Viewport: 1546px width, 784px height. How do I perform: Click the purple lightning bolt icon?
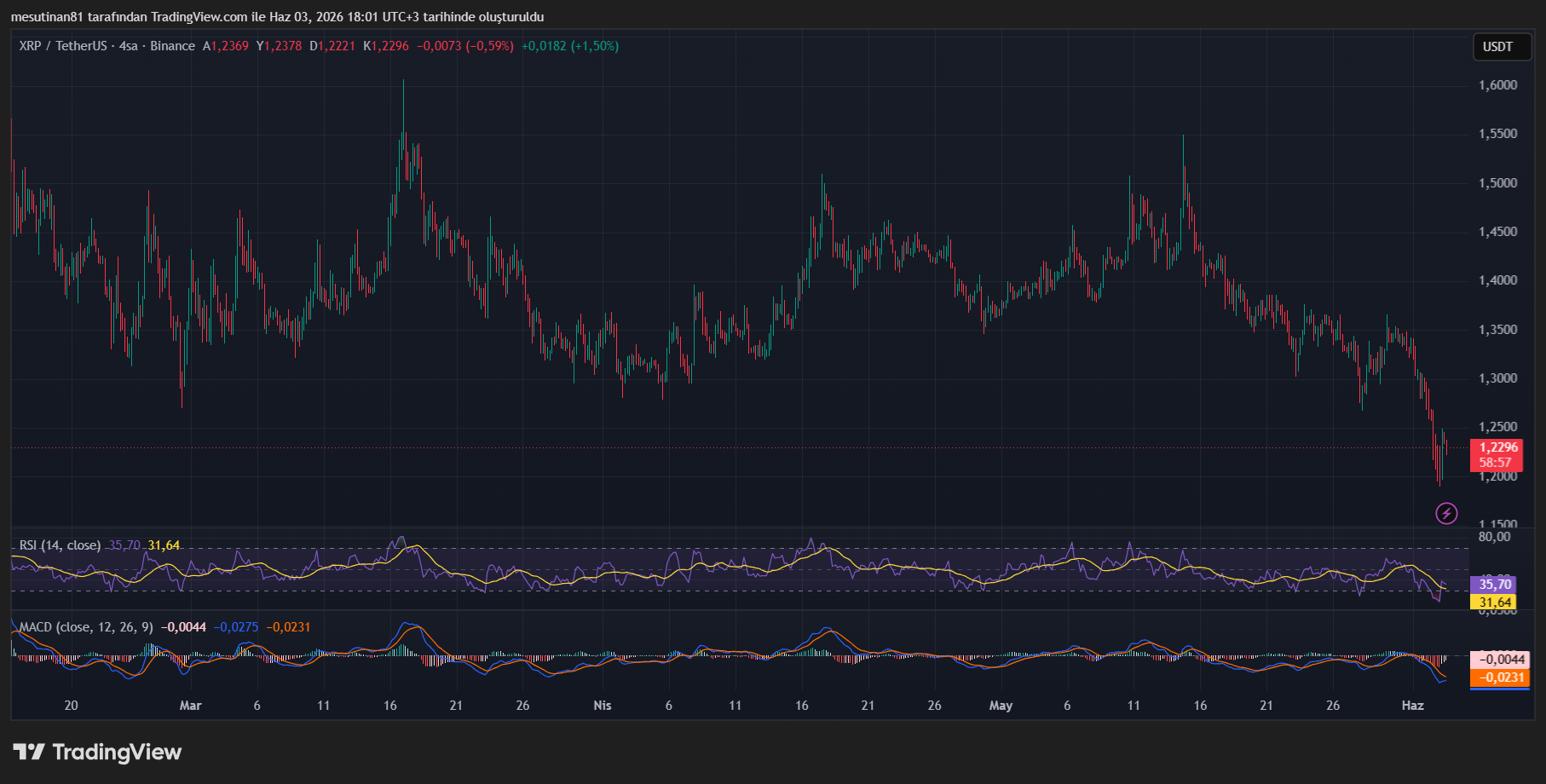point(1446,513)
